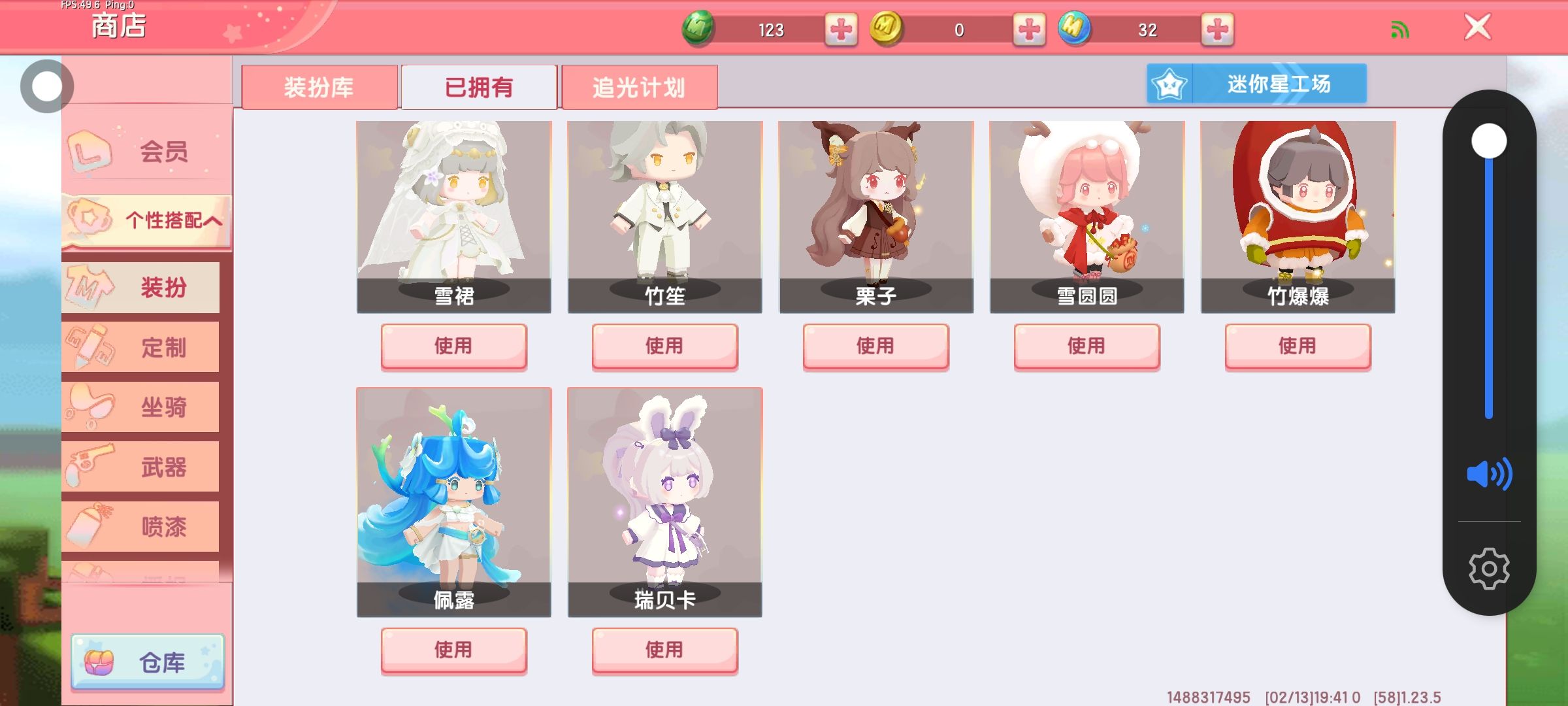Adjust the volume slider knob
This screenshot has height=706, width=1568.
(x=1489, y=141)
